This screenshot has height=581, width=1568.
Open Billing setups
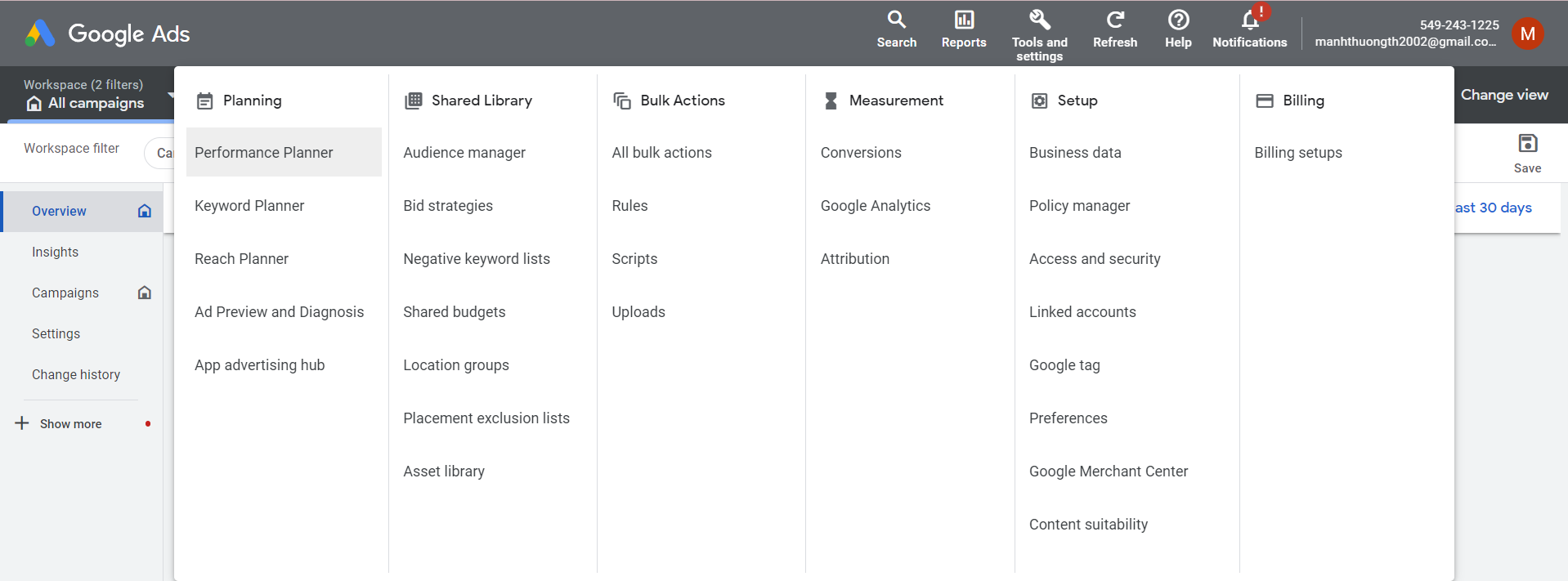1298,153
